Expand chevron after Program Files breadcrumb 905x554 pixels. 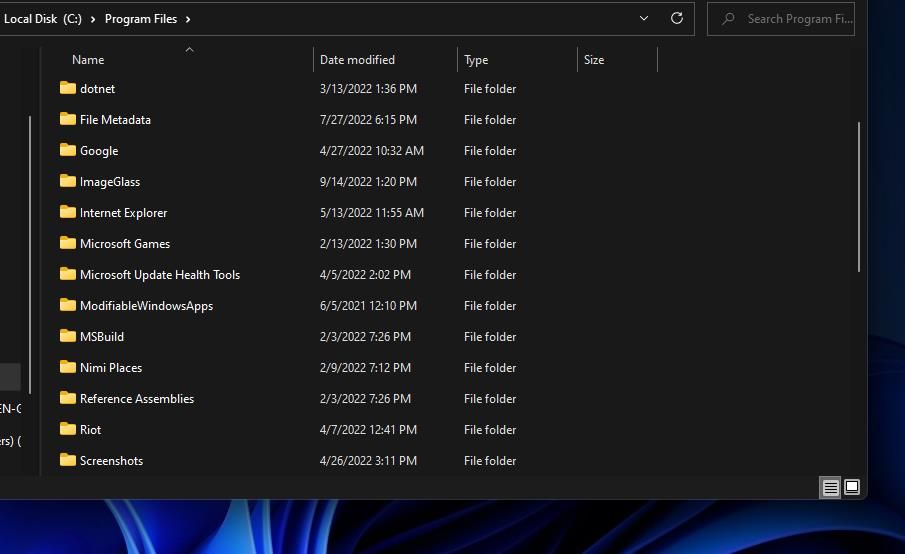pyautogui.click(x=188, y=19)
